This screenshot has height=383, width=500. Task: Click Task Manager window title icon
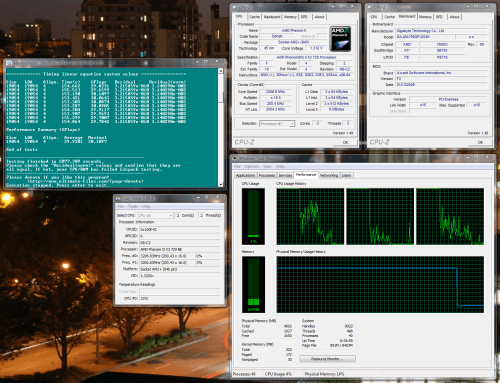coord(235,158)
